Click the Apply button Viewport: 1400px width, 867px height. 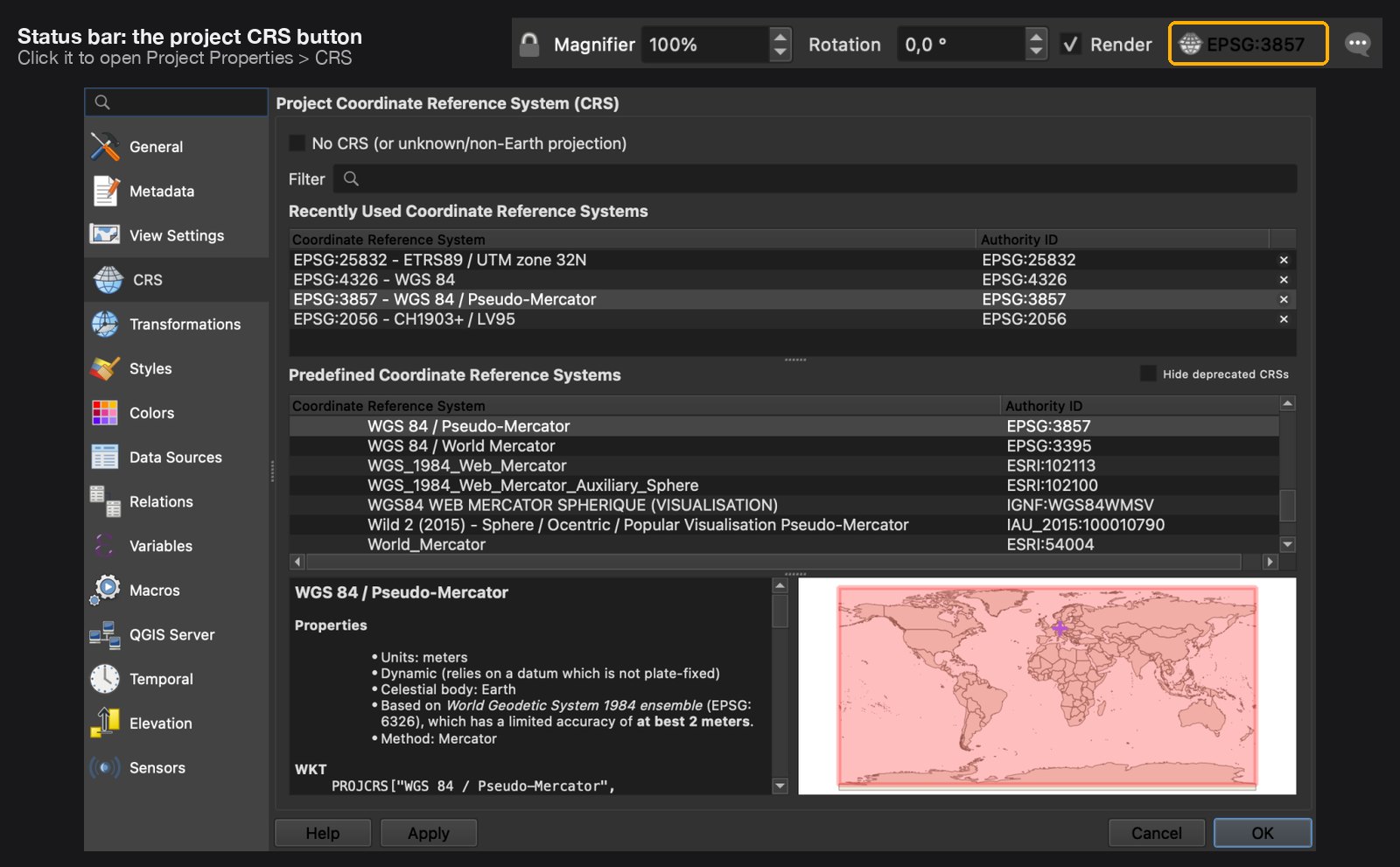[x=429, y=833]
